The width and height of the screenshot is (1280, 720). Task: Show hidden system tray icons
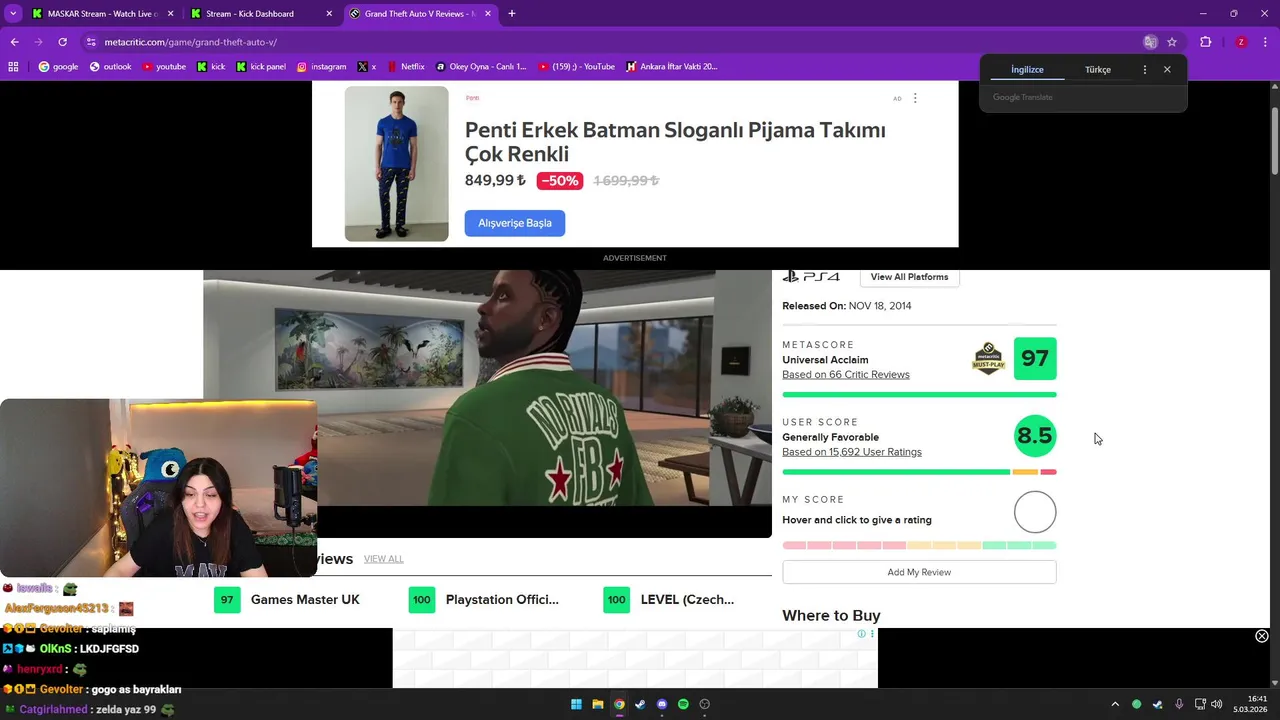[1115, 705]
